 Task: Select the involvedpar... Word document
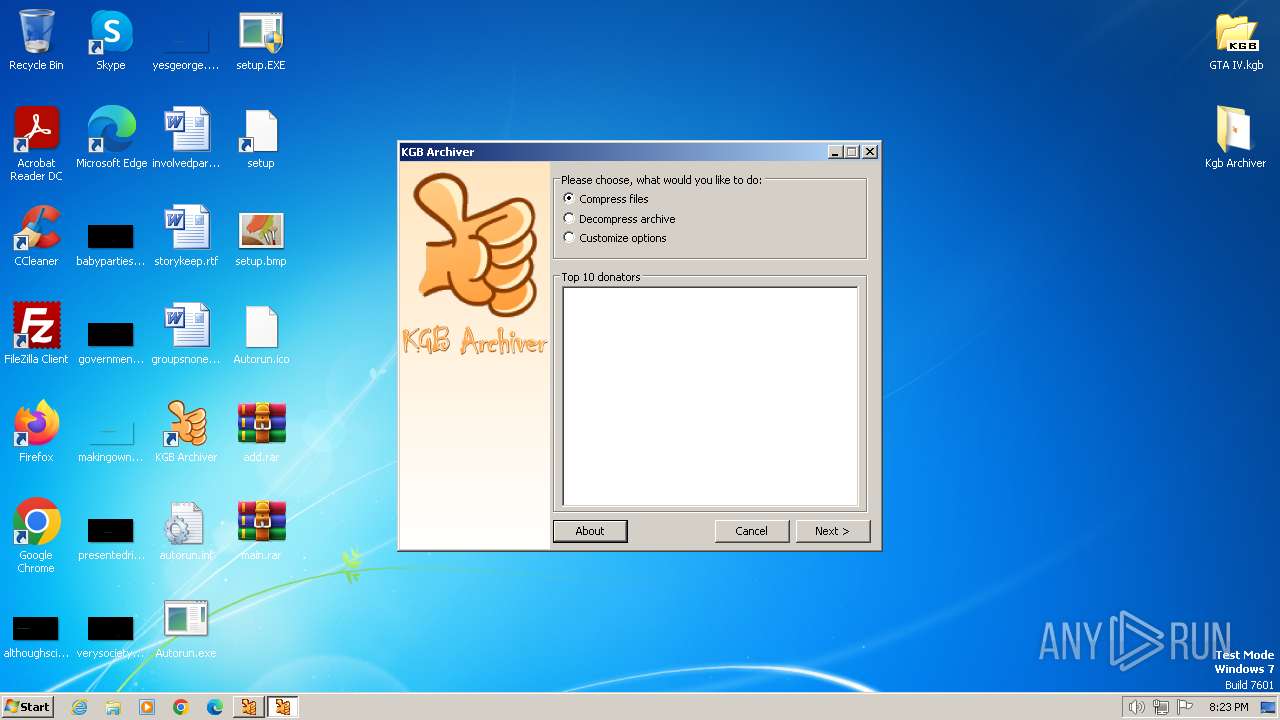(186, 138)
